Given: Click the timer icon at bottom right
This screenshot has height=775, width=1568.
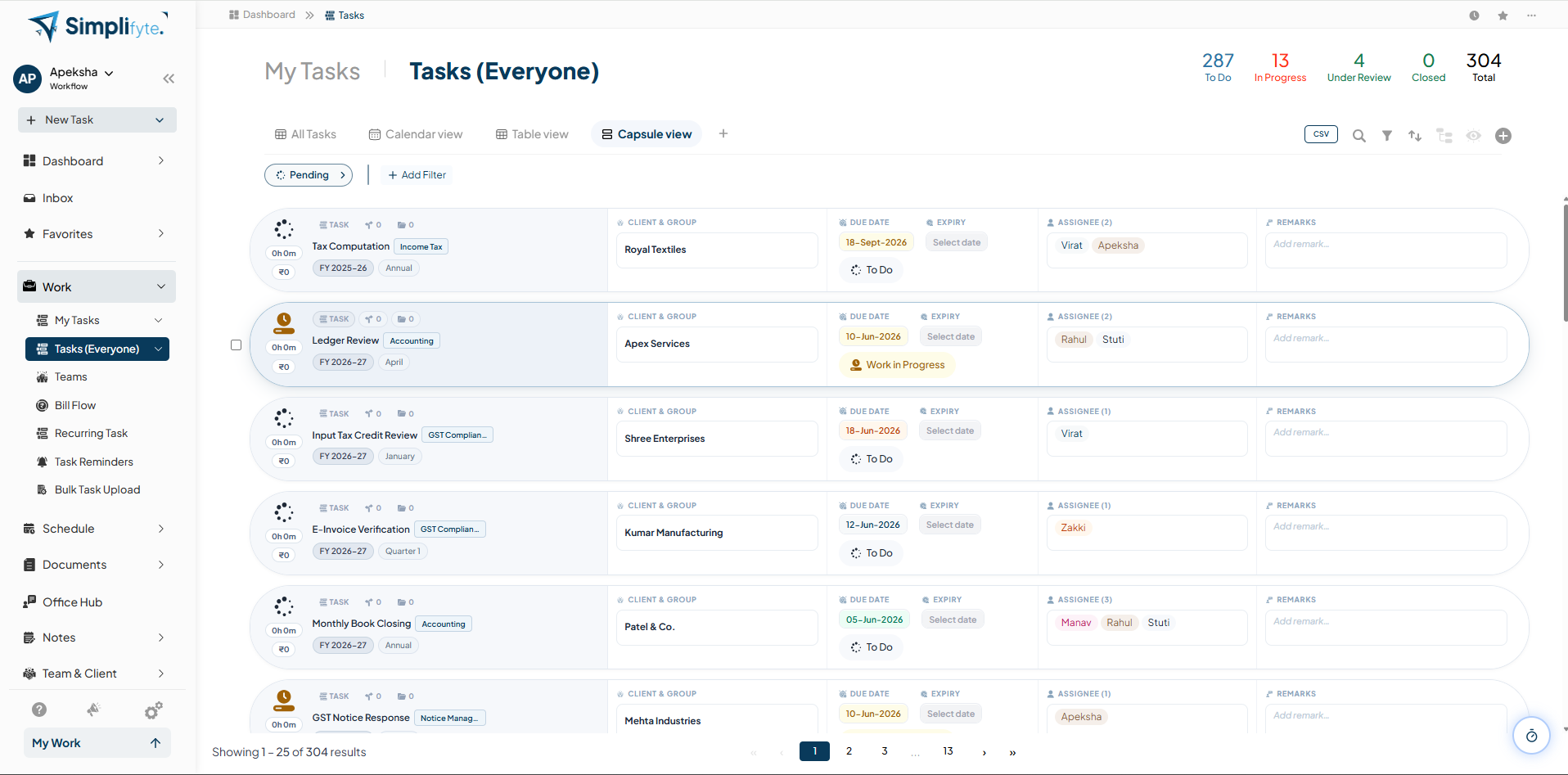Looking at the screenshot, I should pos(1531,736).
